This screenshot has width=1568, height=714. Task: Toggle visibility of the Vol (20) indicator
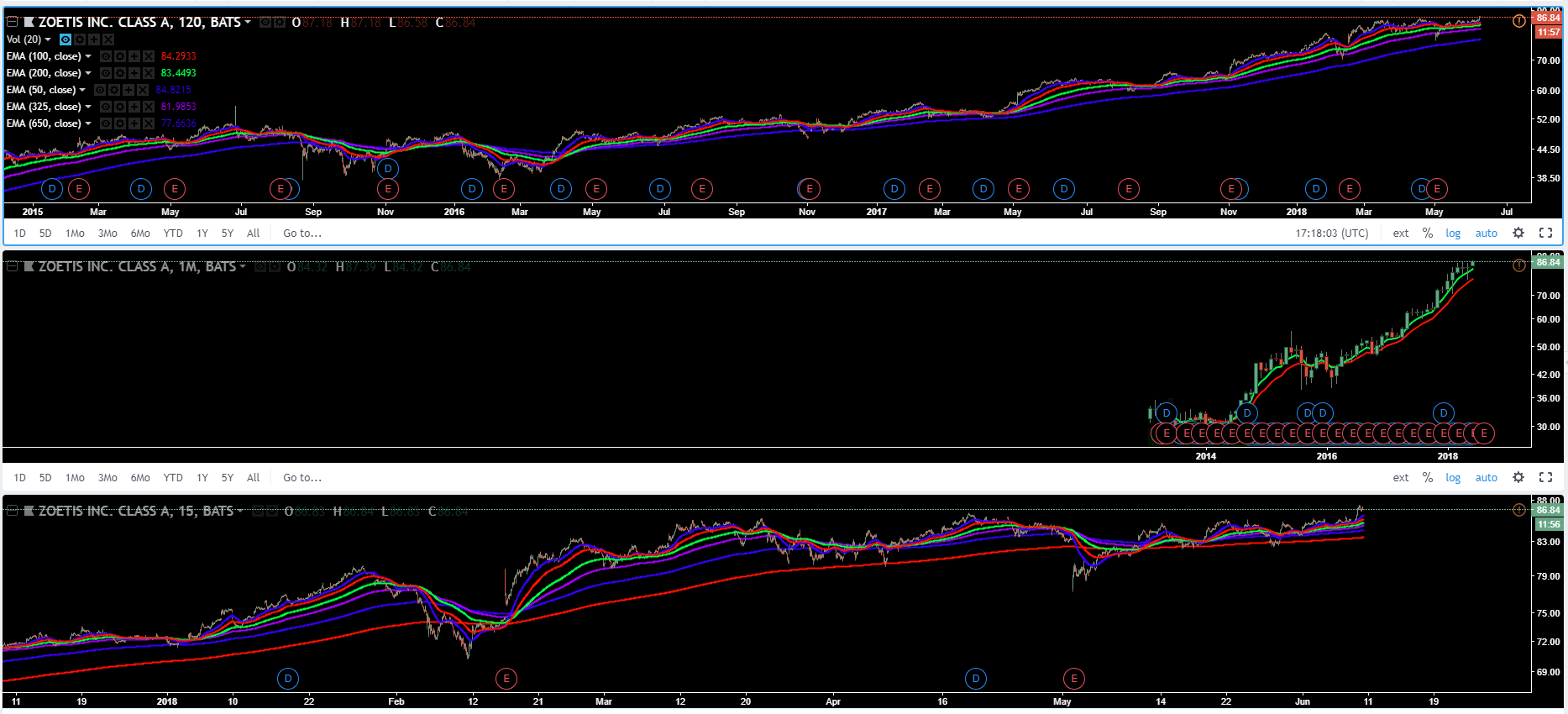click(x=66, y=39)
